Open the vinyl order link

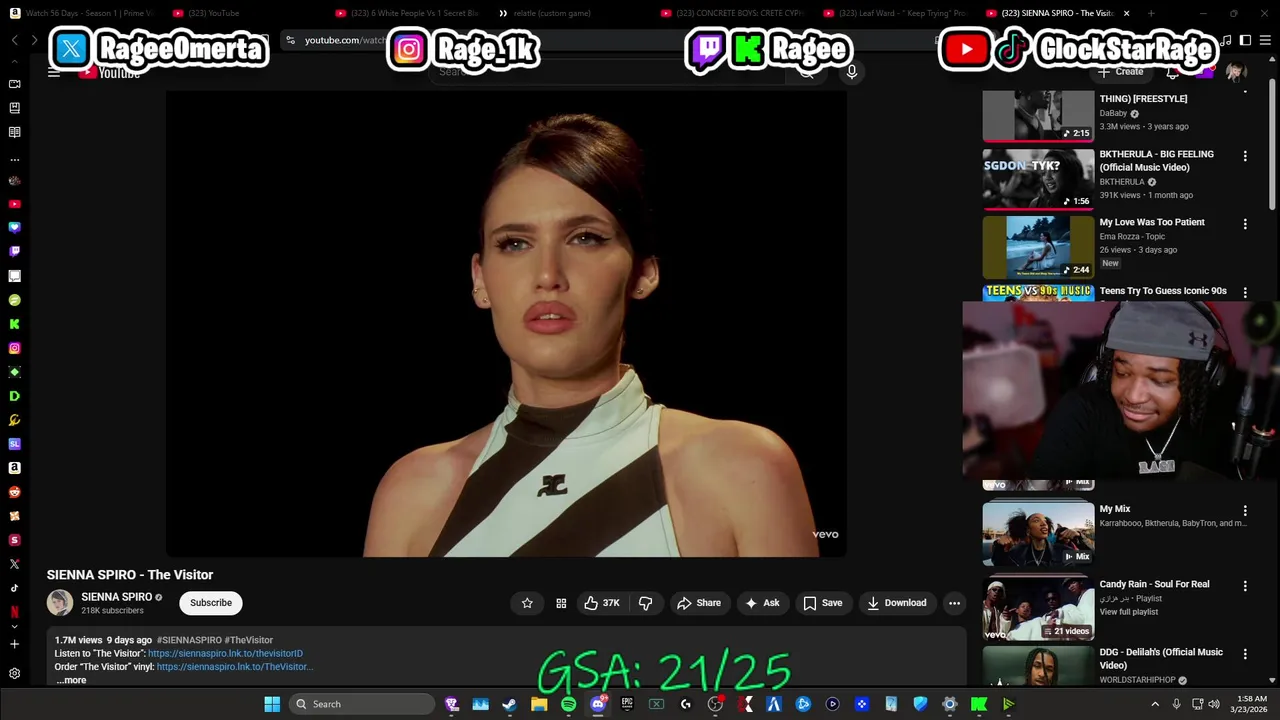click(234, 667)
